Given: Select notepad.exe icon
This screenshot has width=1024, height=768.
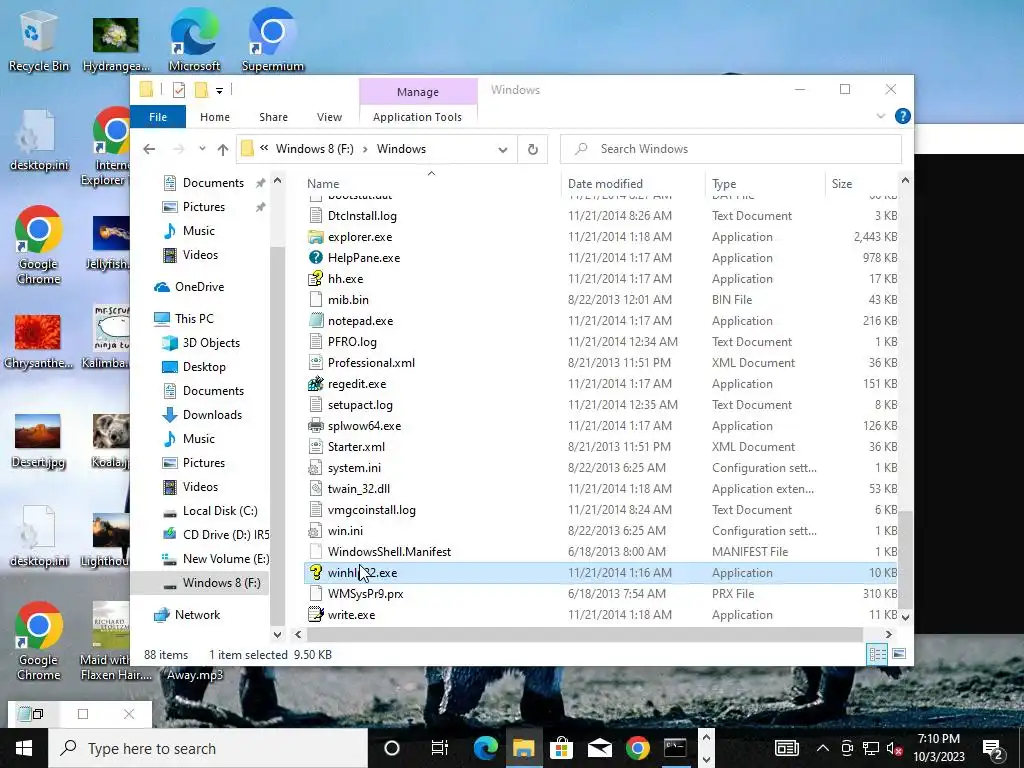Looking at the screenshot, I should pyautogui.click(x=315, y=321).
